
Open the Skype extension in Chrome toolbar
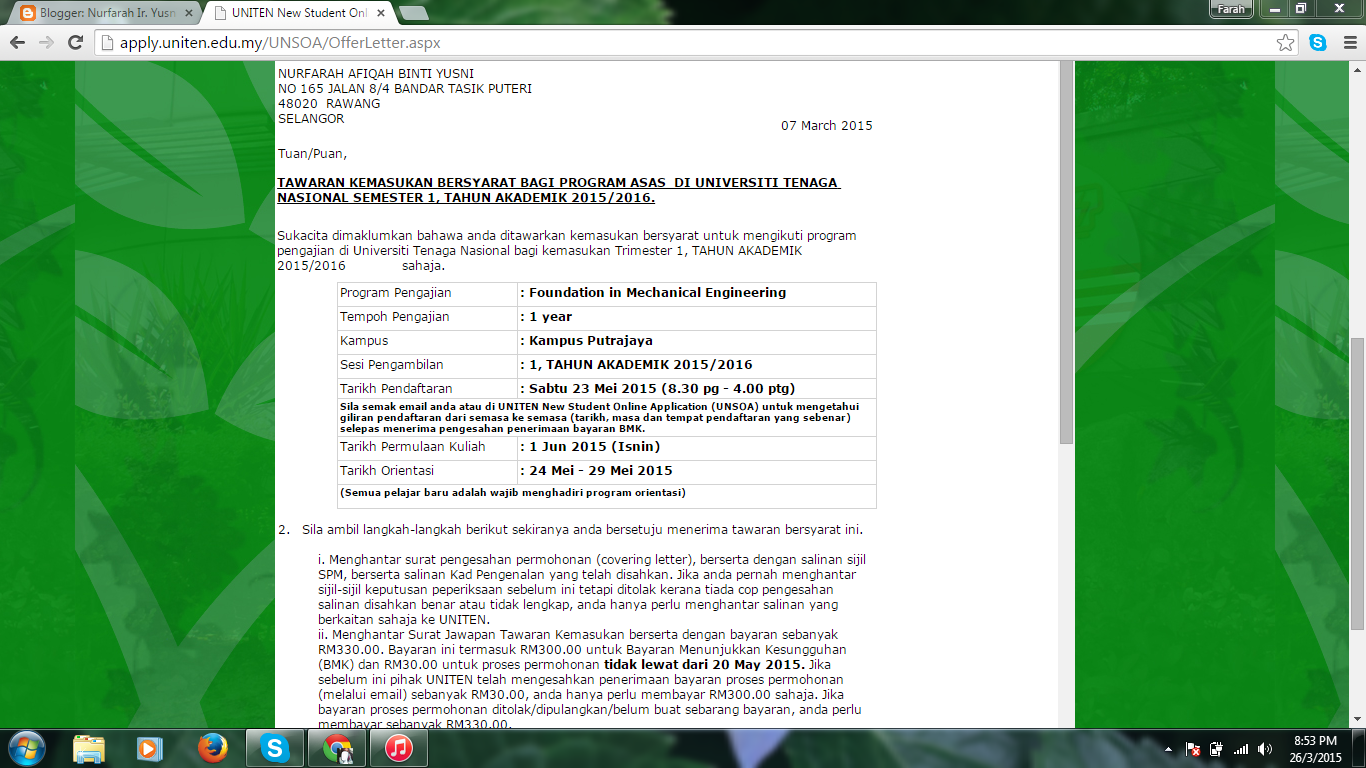tap(1318, 43)
